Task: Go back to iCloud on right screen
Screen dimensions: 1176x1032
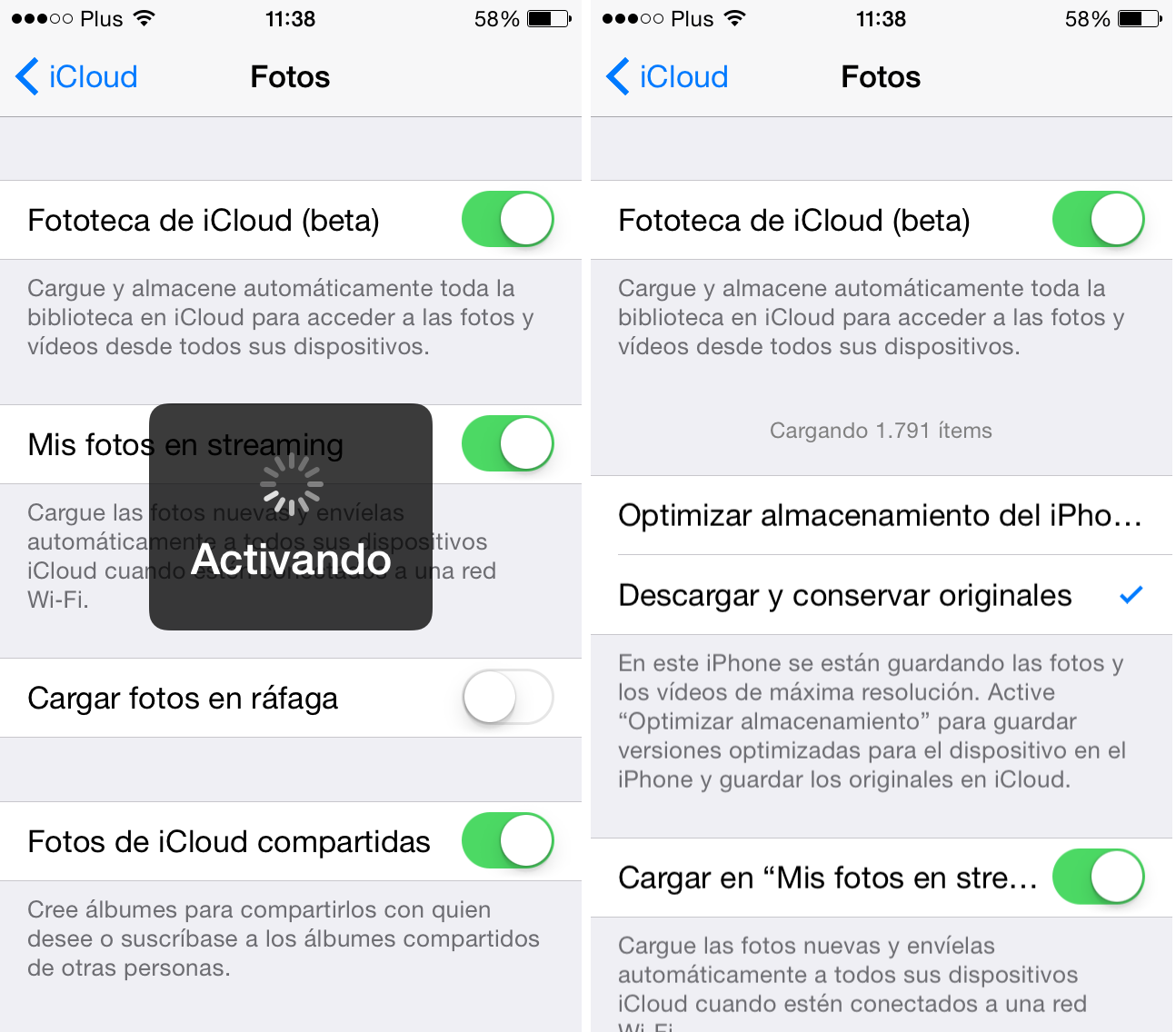Action: [x=667, y=76]
